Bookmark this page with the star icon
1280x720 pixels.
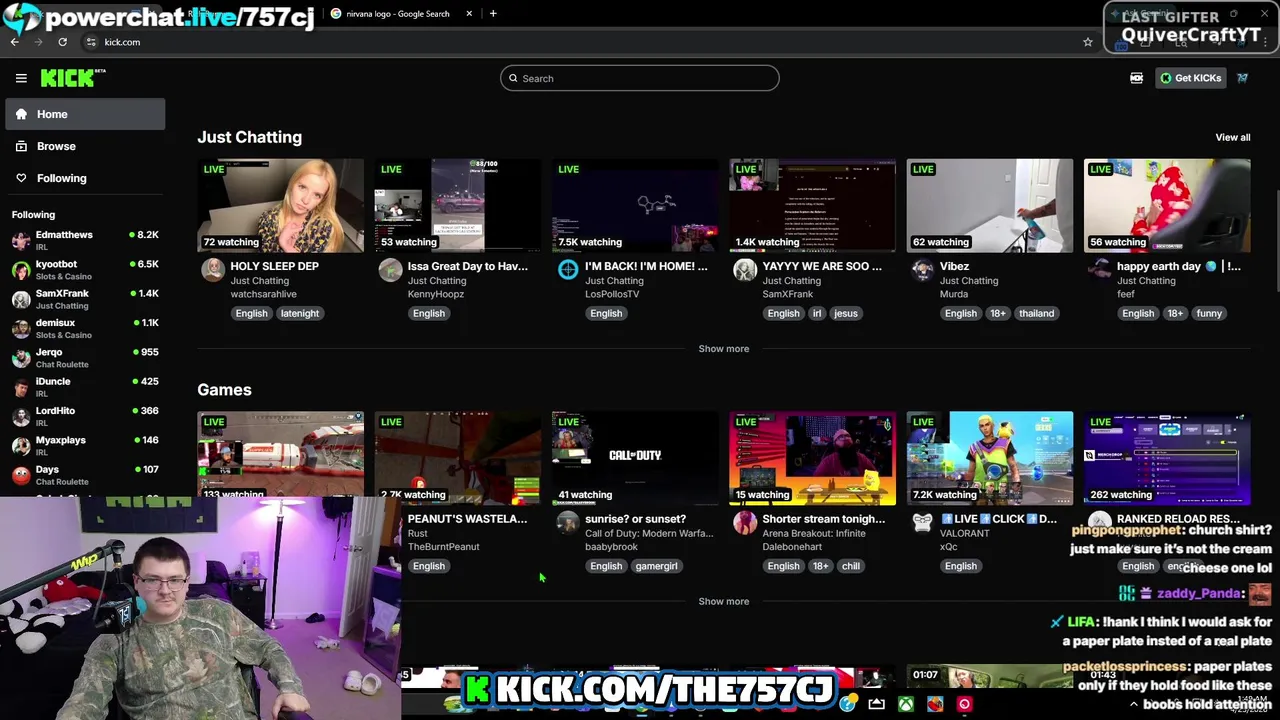(1088, 42)
